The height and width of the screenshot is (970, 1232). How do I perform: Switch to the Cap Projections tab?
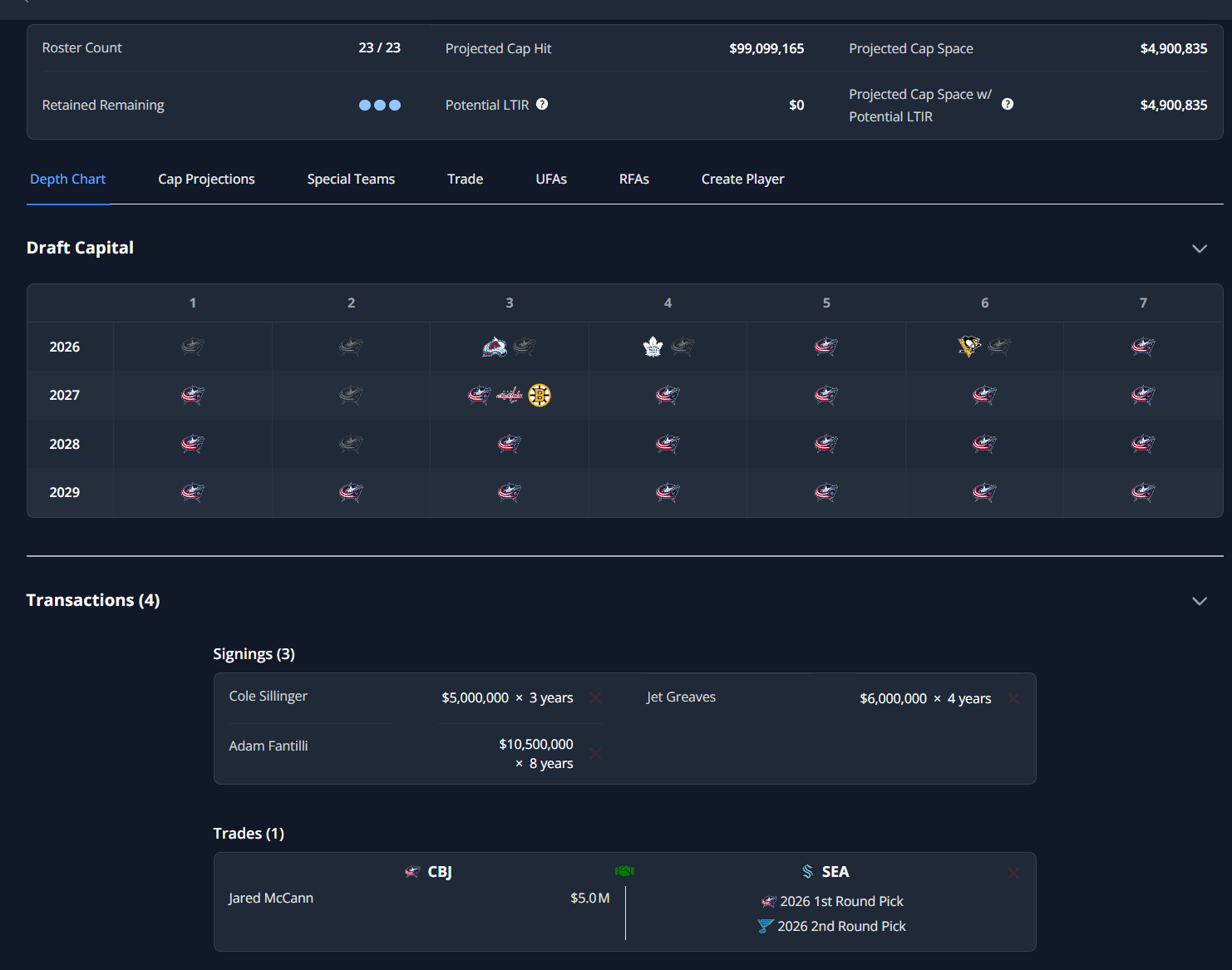tap(207, 179)
